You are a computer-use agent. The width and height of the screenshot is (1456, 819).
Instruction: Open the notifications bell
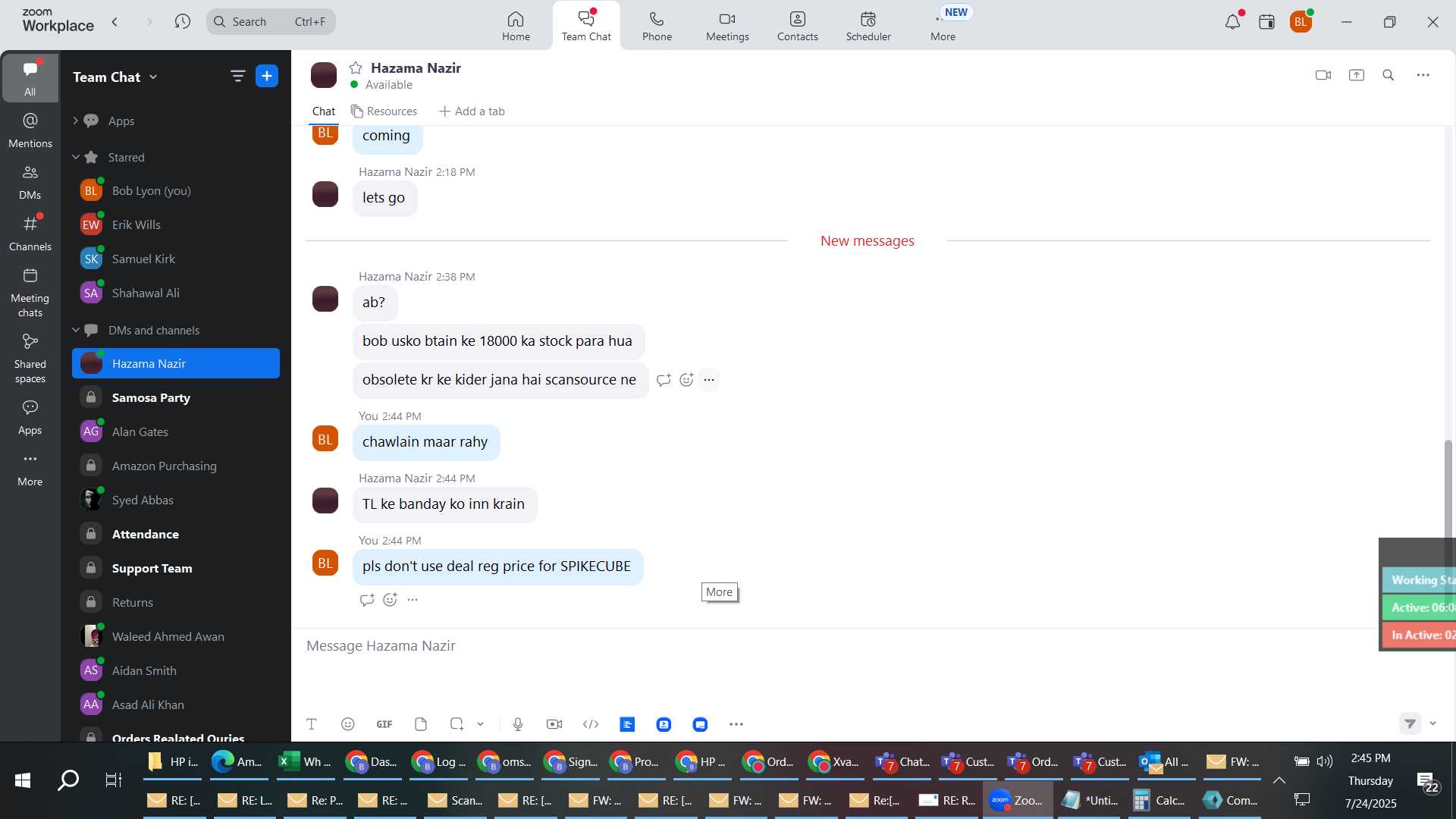(x=1232, y=22)
